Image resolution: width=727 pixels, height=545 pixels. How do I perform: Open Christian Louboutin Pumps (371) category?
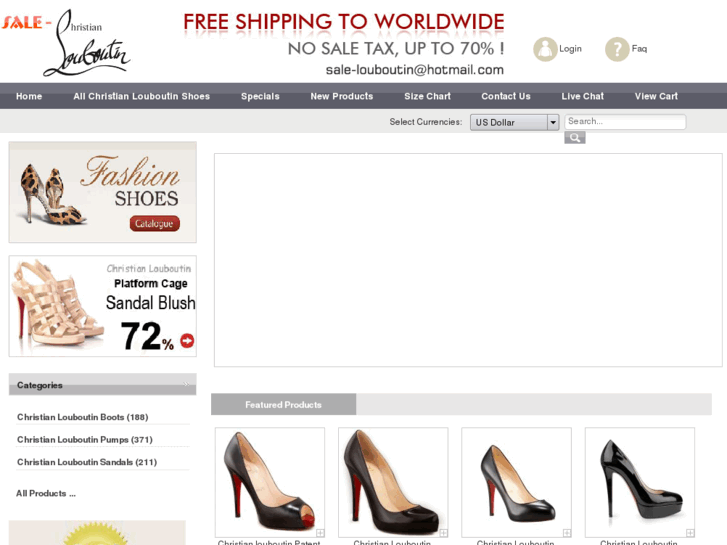click(x=85, y=439)
